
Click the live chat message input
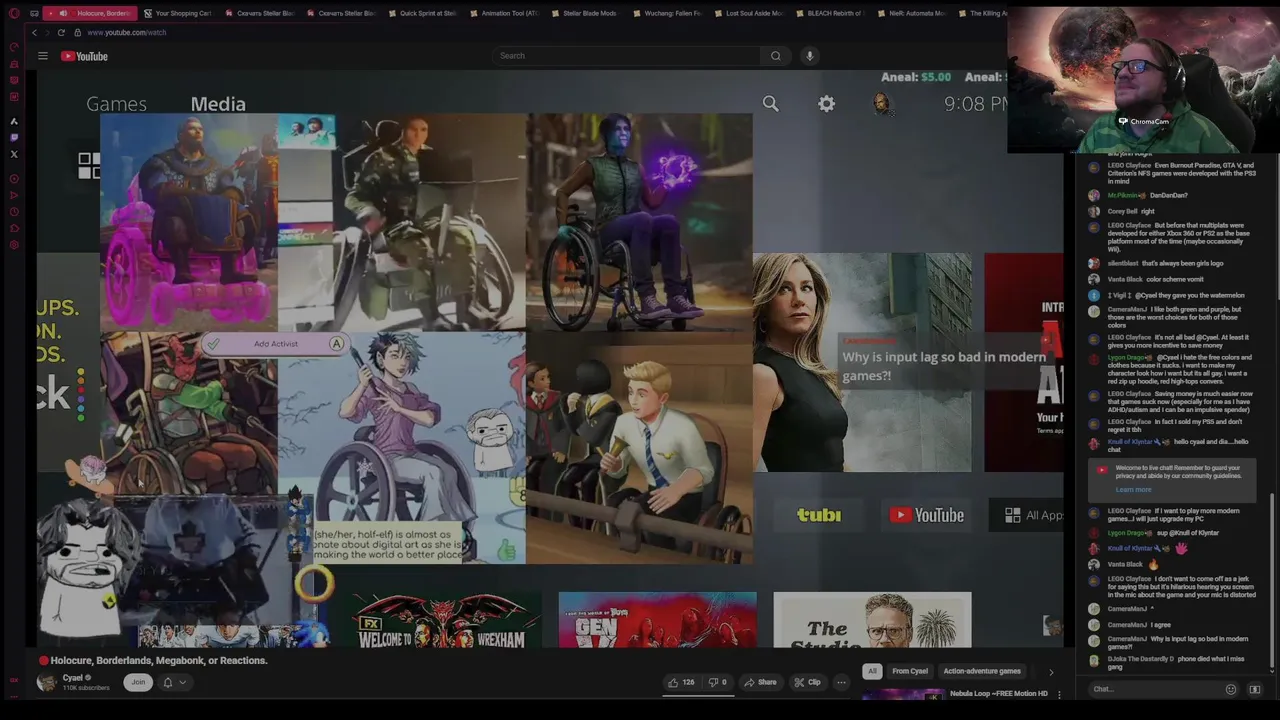click(1155, 689)
